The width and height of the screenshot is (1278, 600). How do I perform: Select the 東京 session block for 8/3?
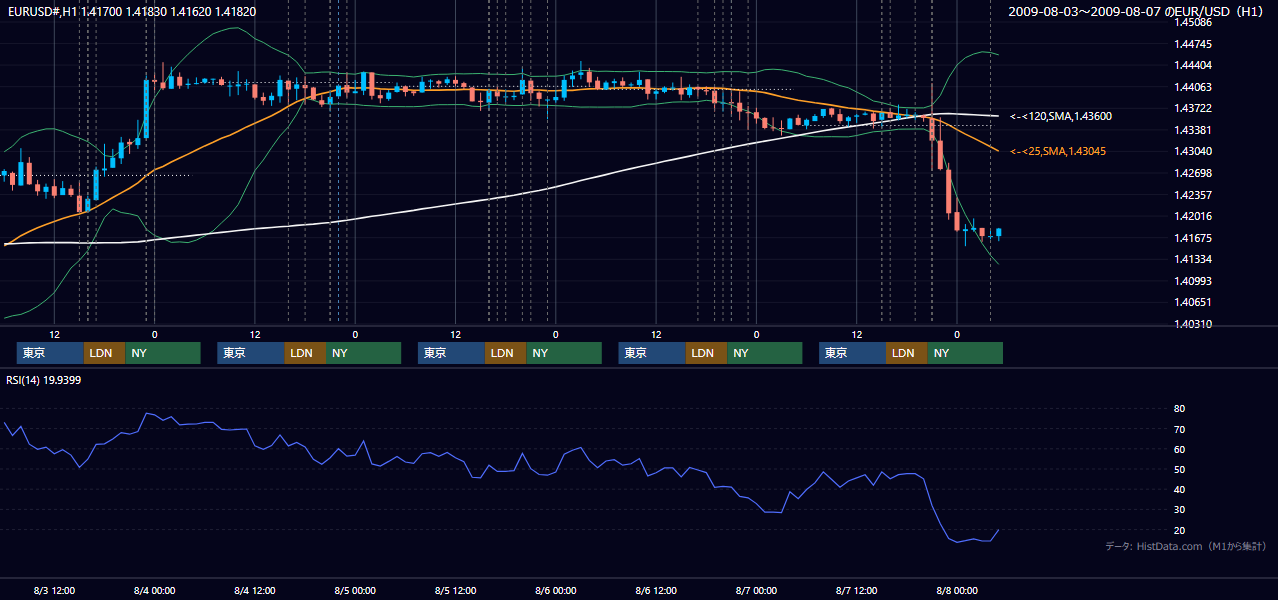tap(50, 353)
